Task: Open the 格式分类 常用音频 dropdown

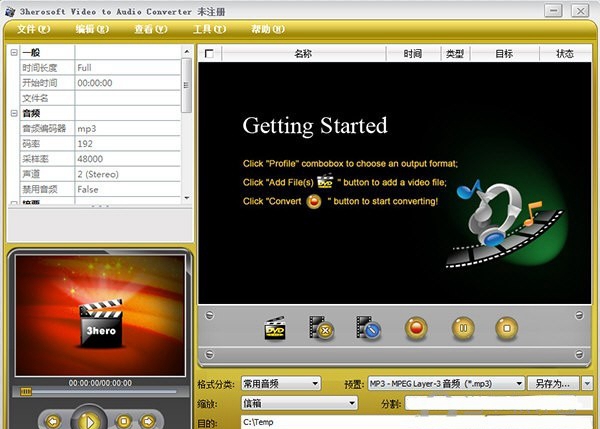Action: 281,383
